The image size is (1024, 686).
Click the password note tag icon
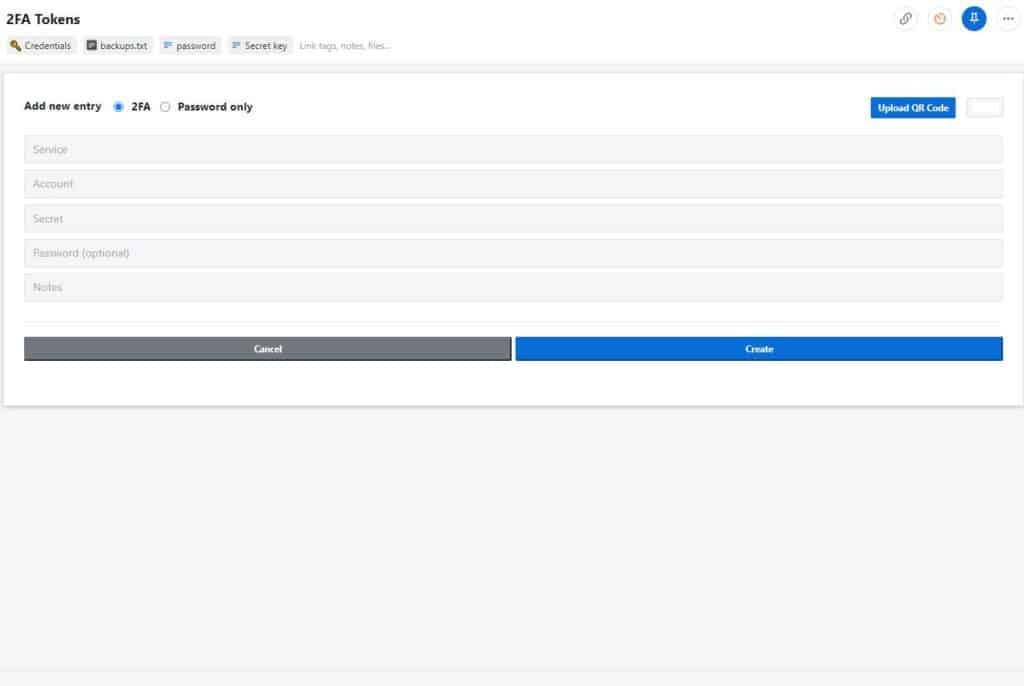click(x=168, y=45)
